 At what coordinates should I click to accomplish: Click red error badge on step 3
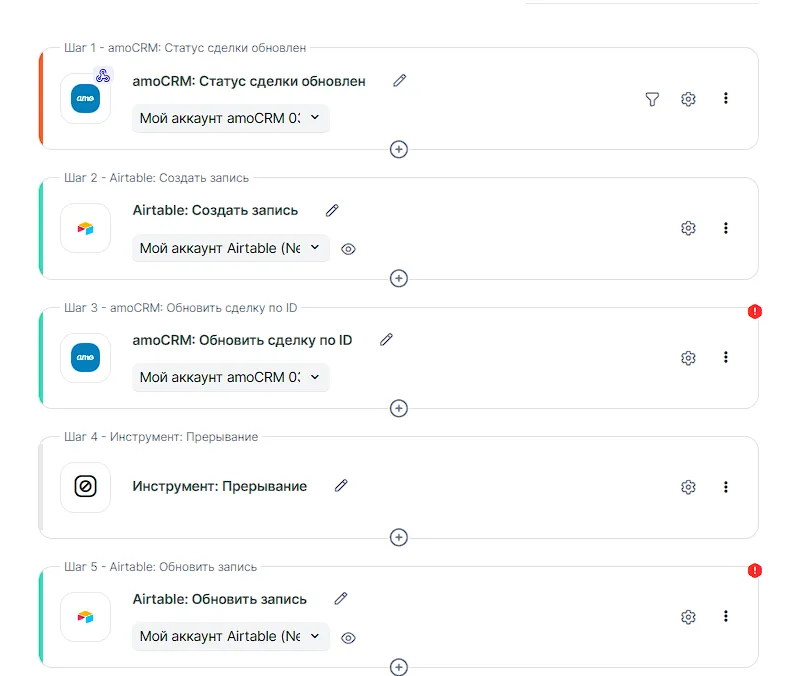coord(755,312)
